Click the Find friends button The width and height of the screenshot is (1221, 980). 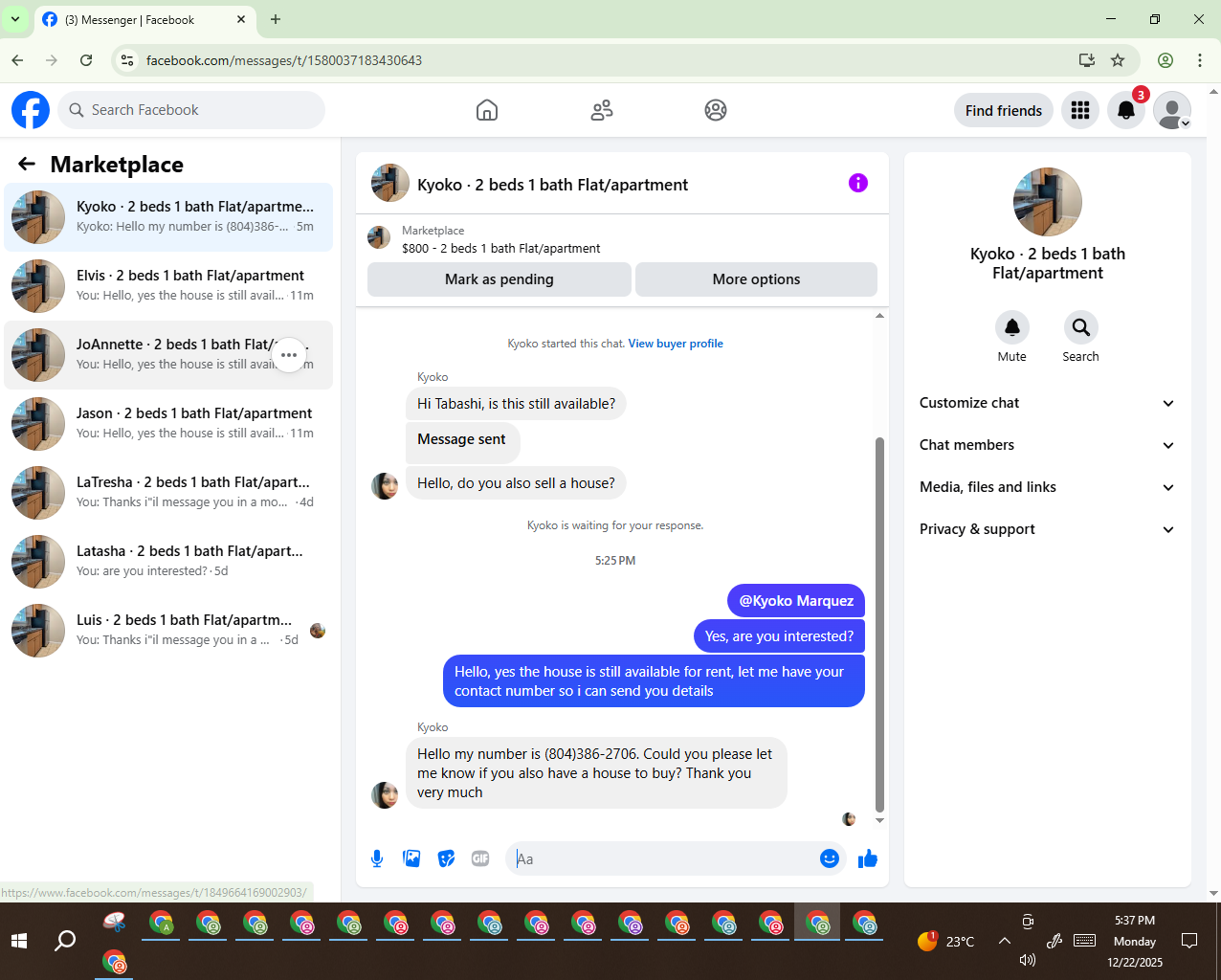1004,110
